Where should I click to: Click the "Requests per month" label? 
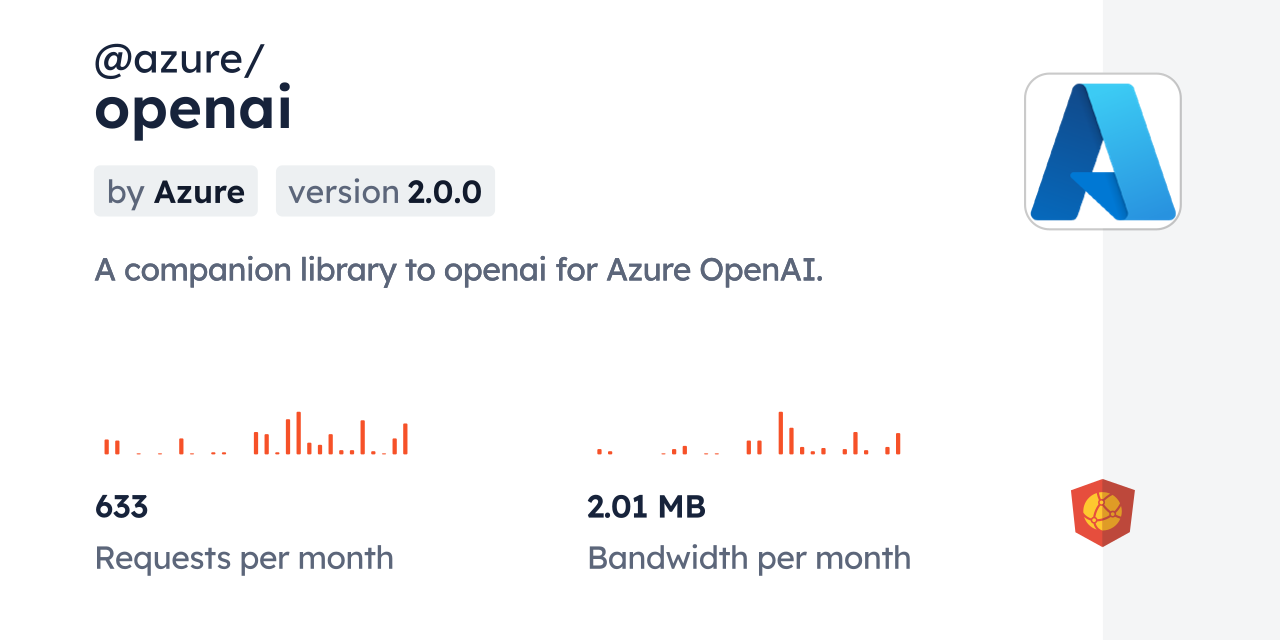(244, 558)
